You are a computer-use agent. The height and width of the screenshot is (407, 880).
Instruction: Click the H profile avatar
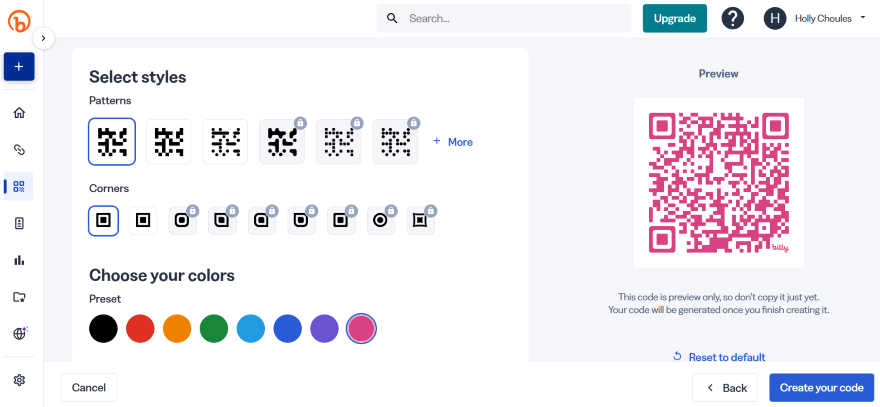tap(774, 19)
